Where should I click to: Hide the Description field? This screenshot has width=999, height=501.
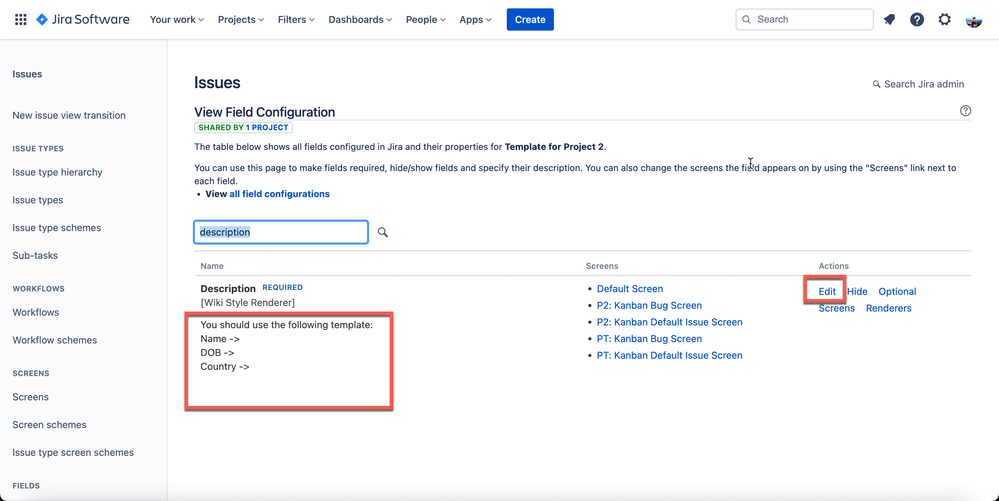pos(858,291)
